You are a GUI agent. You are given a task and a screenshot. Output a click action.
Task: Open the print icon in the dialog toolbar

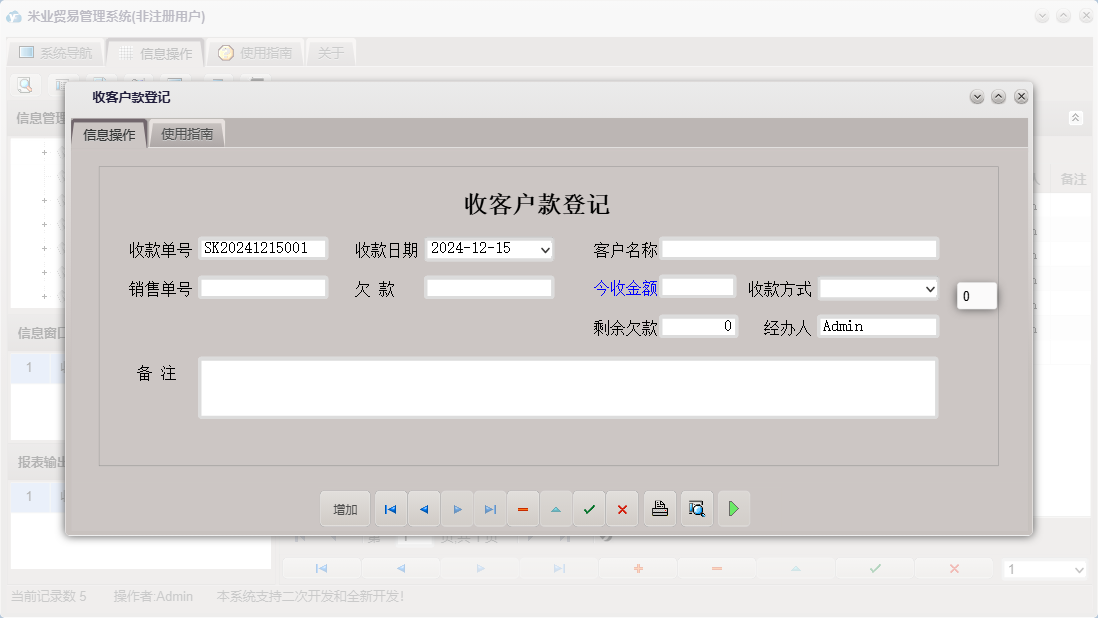659,509
